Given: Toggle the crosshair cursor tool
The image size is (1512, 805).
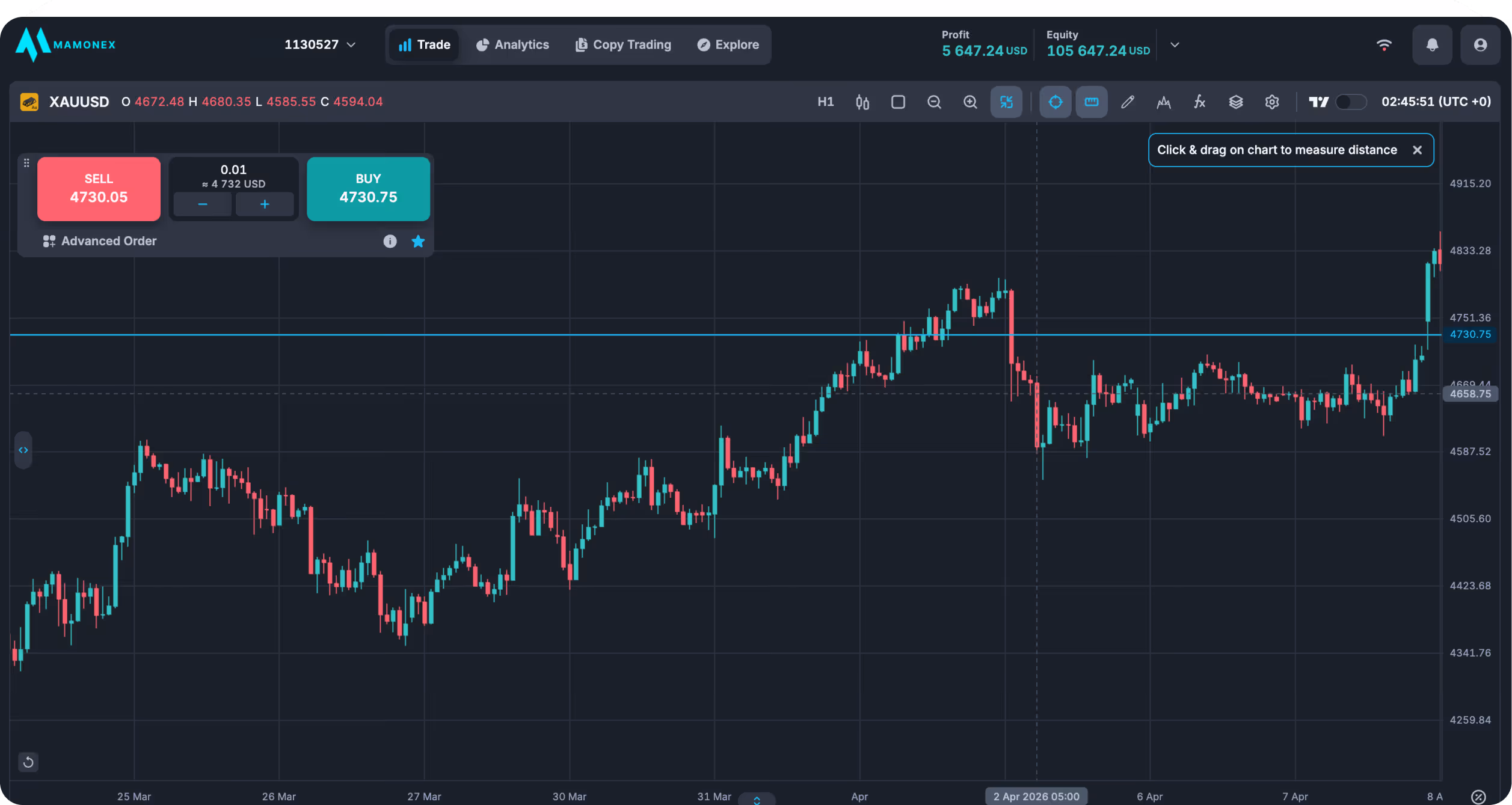Looking at the screenshot, I should 1055,102.
